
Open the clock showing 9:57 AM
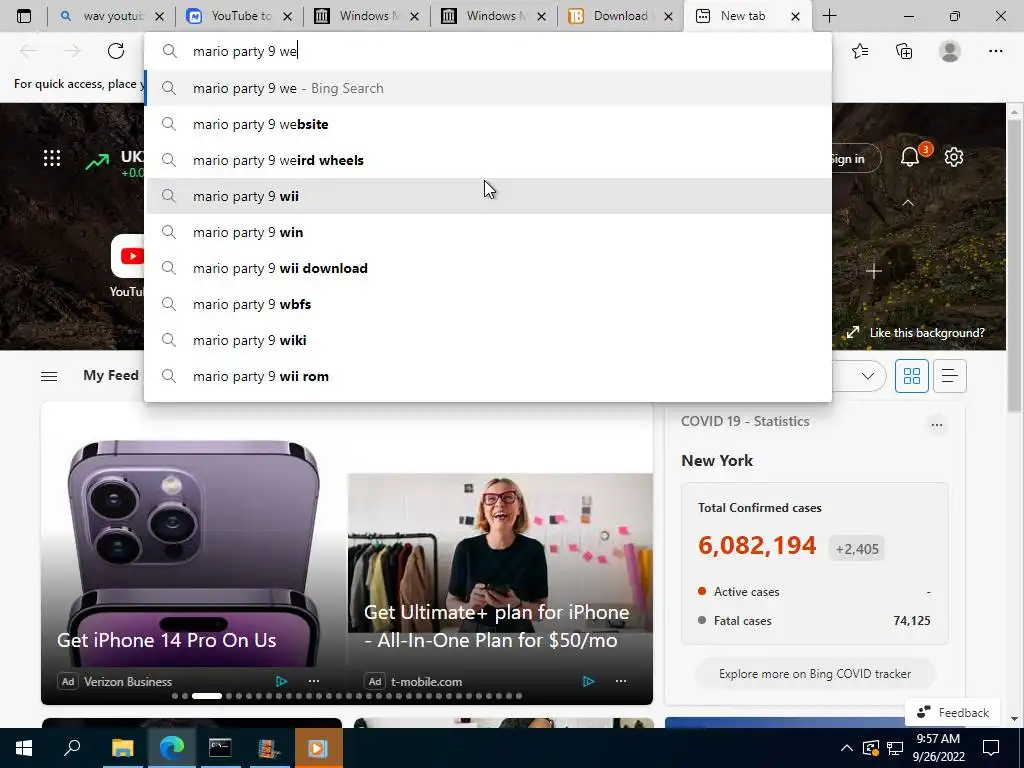938,748
